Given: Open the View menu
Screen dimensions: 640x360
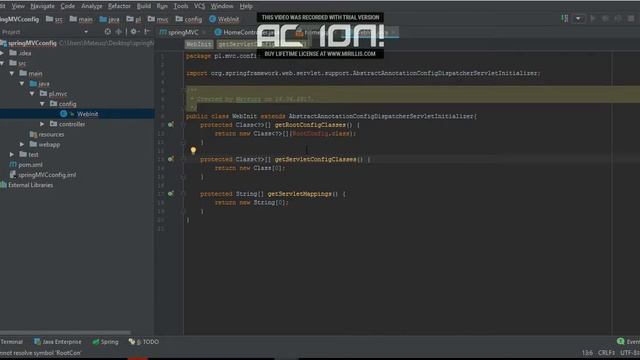Looking at the screenshot, I should pyautogui.click(x=18, y=6).
